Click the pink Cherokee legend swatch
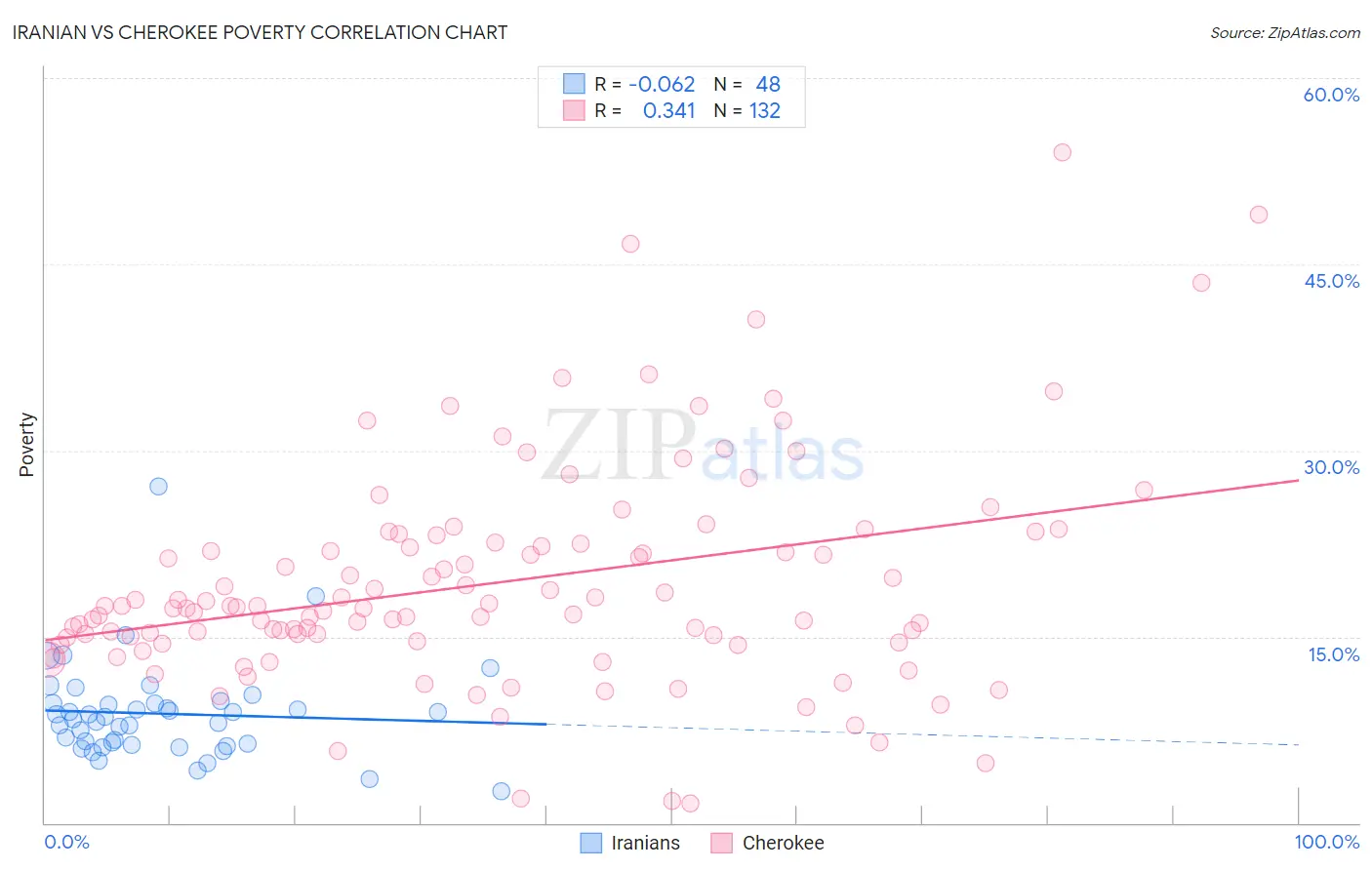Image resolution: width=1372 pixels, height=870 pixels. click(x=721, y=843)
